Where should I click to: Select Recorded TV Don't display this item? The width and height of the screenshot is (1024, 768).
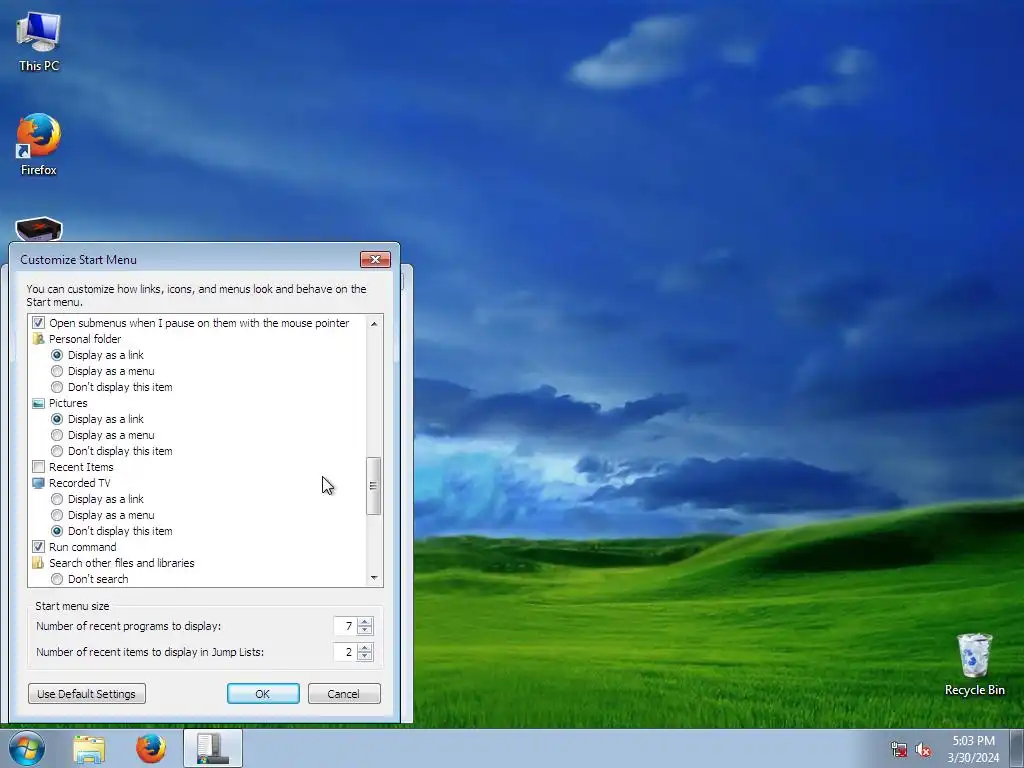coord(57,531)
